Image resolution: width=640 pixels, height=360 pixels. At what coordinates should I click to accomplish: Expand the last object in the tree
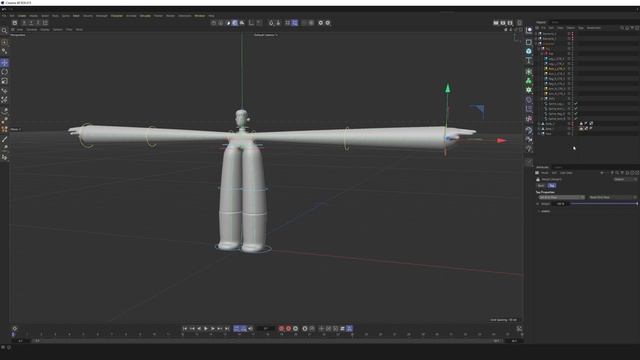click(539, 133)
